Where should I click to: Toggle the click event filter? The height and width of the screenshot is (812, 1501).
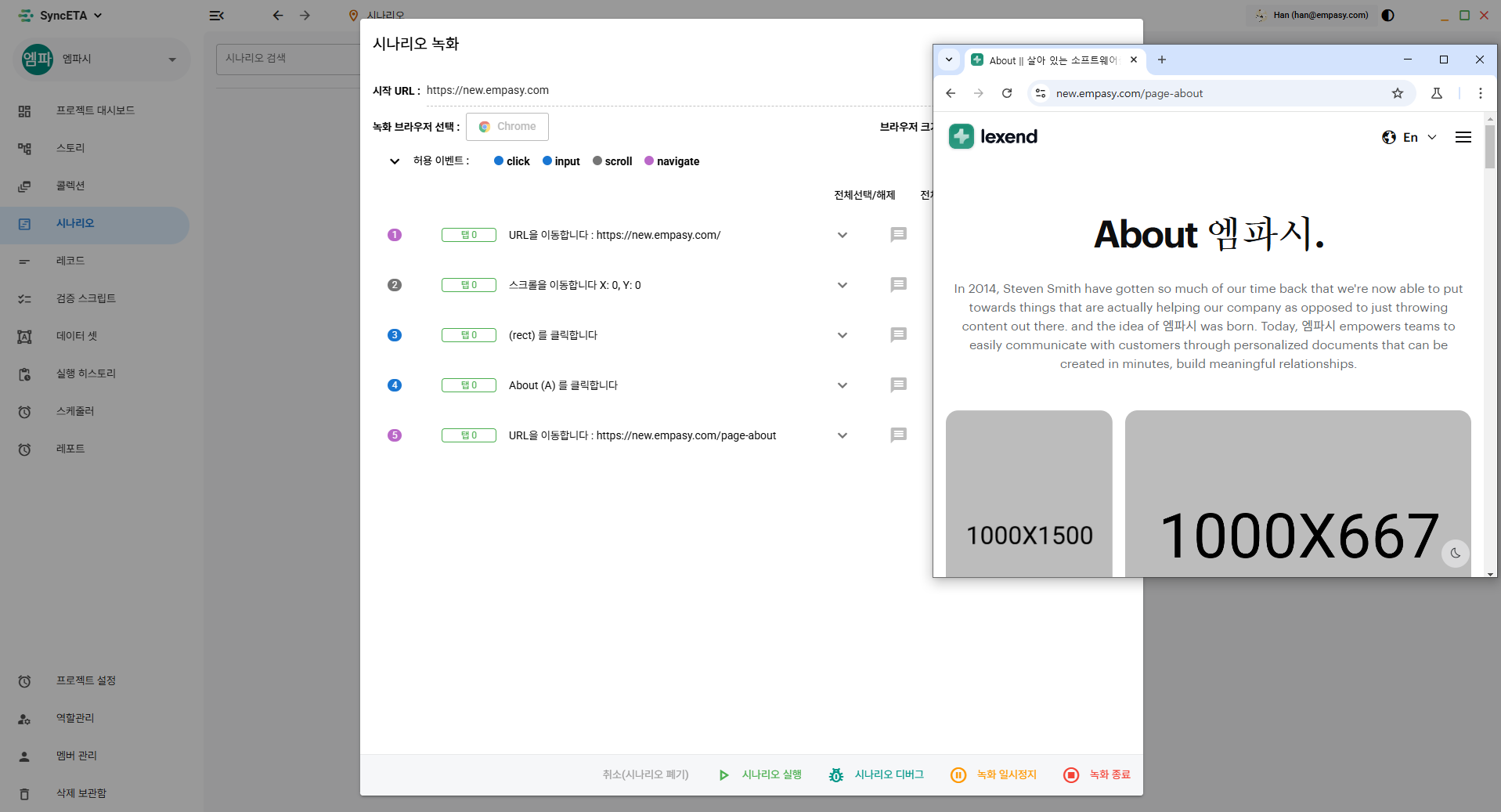[512, 161]
